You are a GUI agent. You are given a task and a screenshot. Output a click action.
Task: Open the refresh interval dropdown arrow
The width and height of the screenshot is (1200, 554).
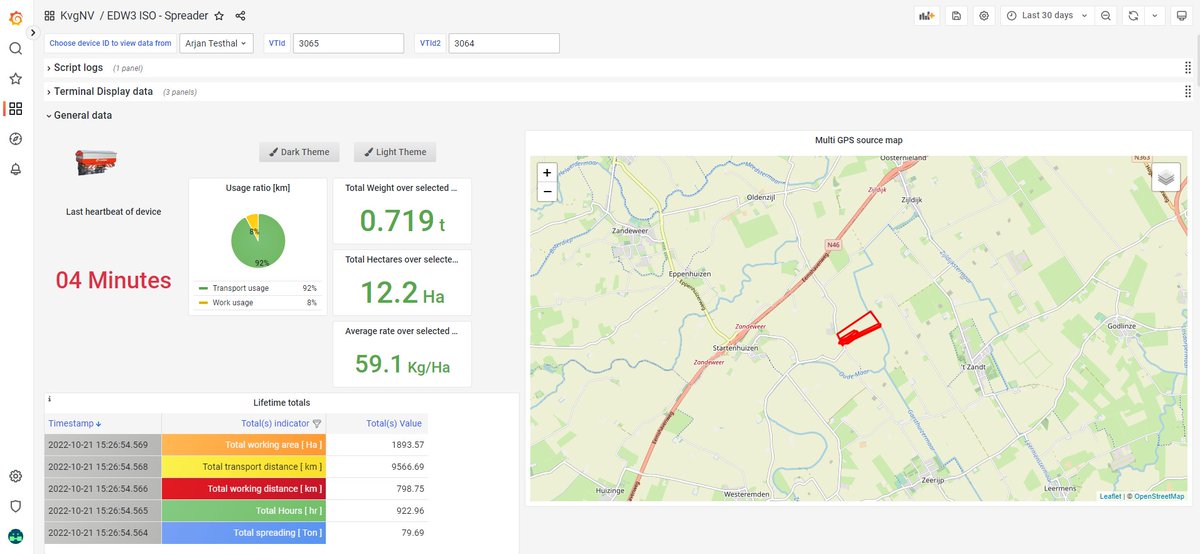(x=1155, y=16)
